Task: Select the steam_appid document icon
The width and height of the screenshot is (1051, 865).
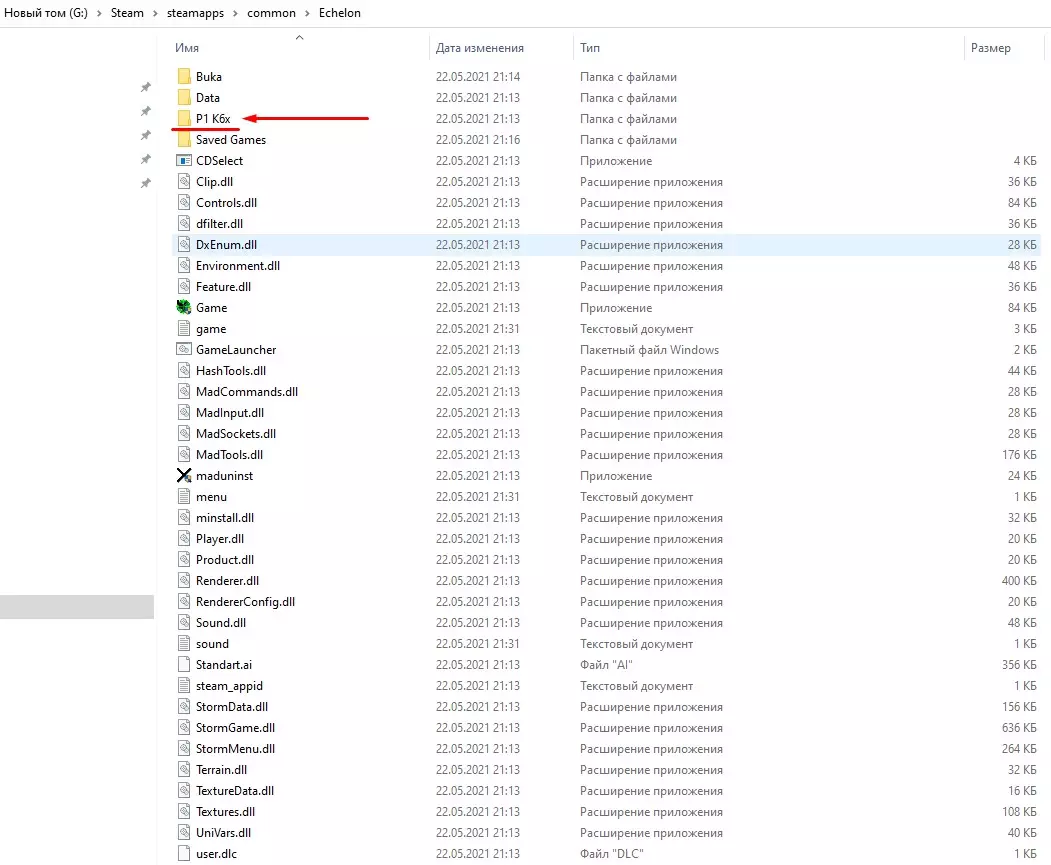Action: pyautogui.click(x=184, y=685)
